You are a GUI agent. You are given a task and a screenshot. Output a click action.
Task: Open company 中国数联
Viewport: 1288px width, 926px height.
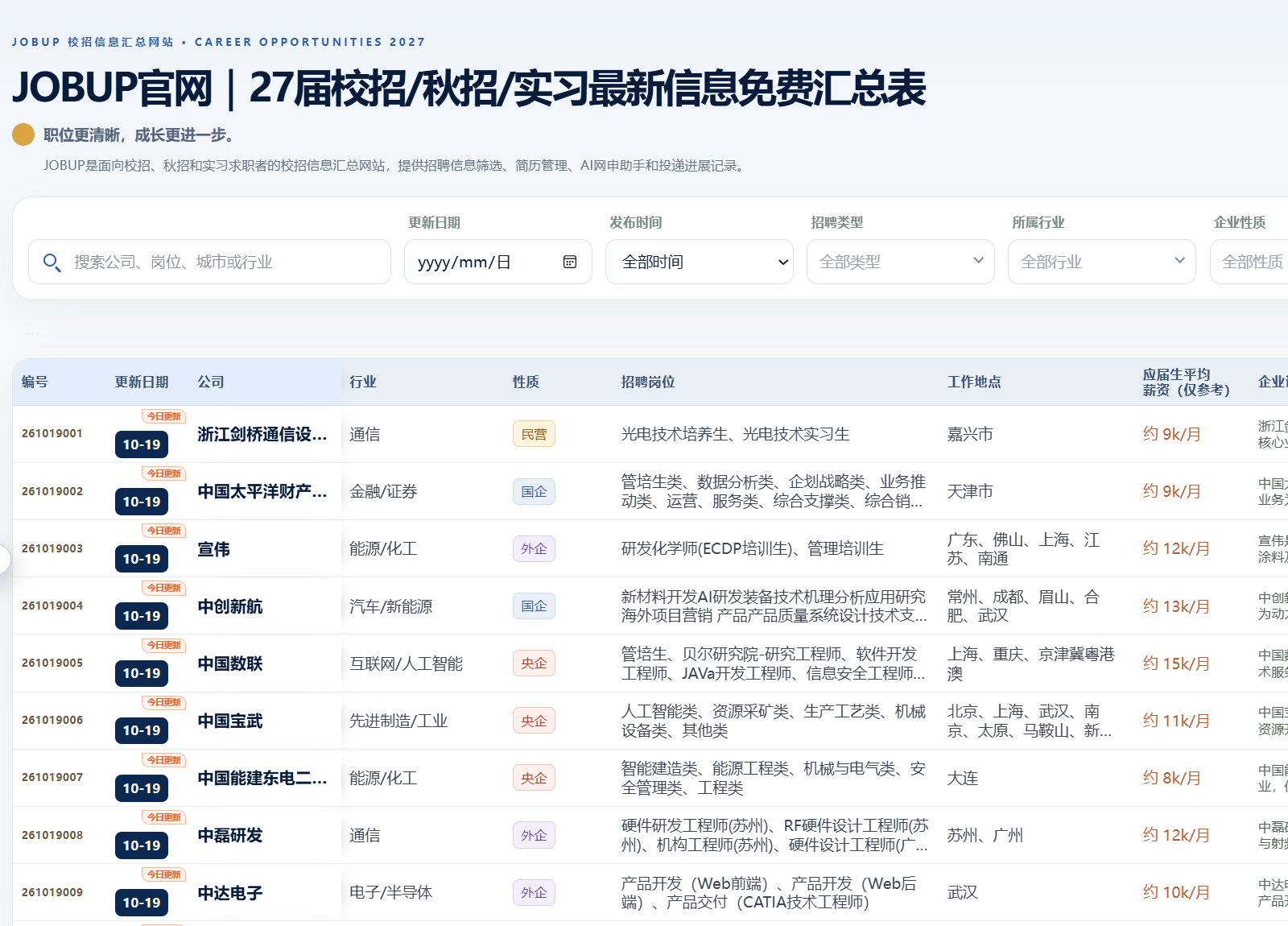point(230,663)
